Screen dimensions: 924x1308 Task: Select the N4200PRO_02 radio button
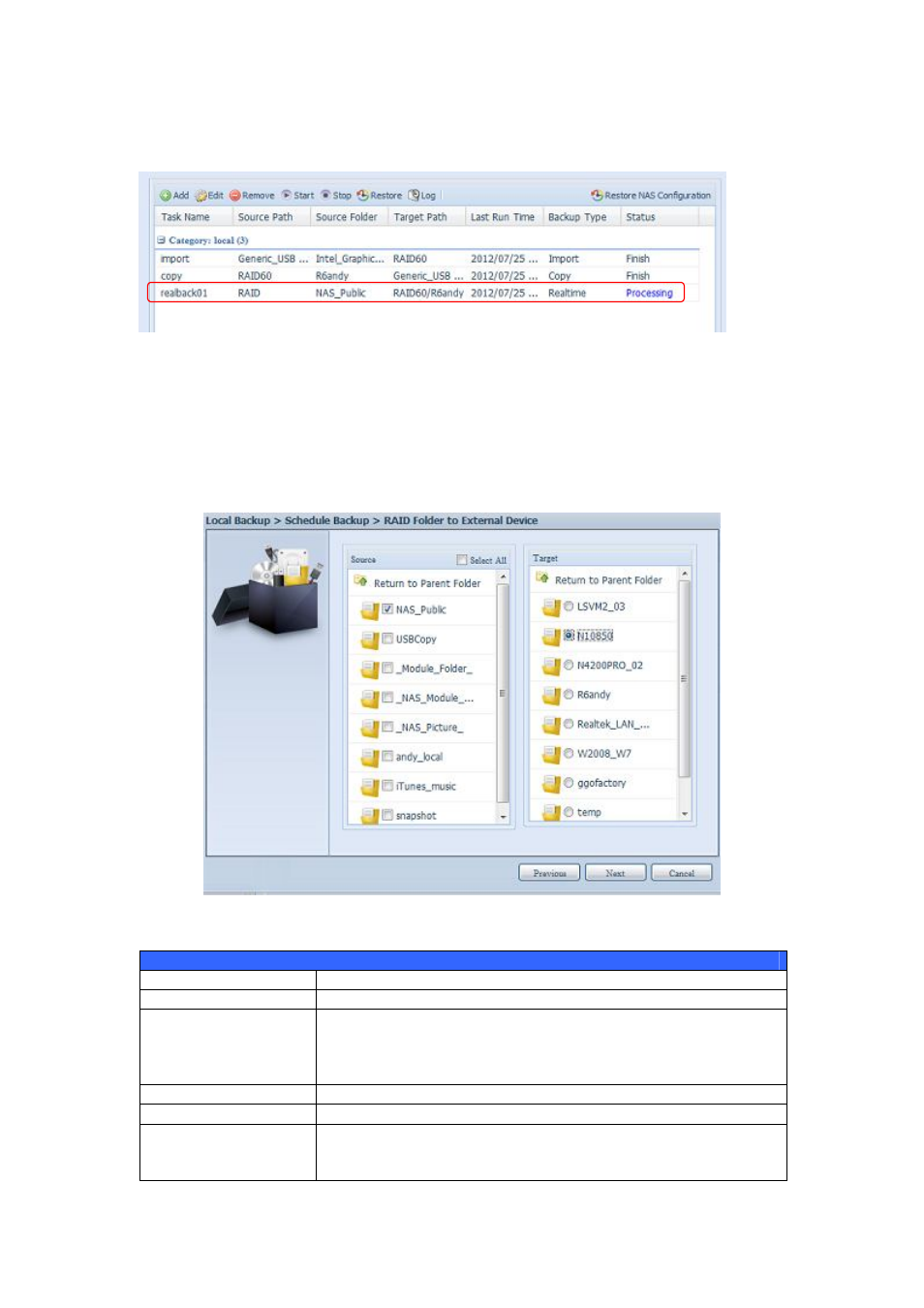569,665
